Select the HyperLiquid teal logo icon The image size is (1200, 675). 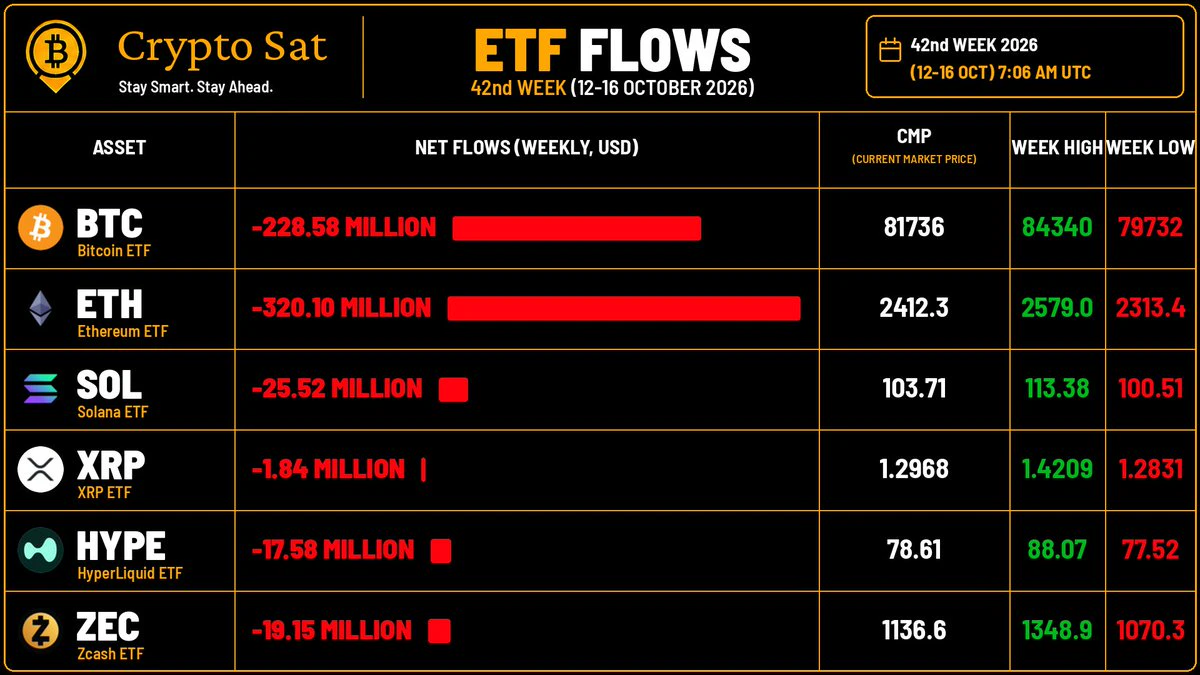pos(41,550)
